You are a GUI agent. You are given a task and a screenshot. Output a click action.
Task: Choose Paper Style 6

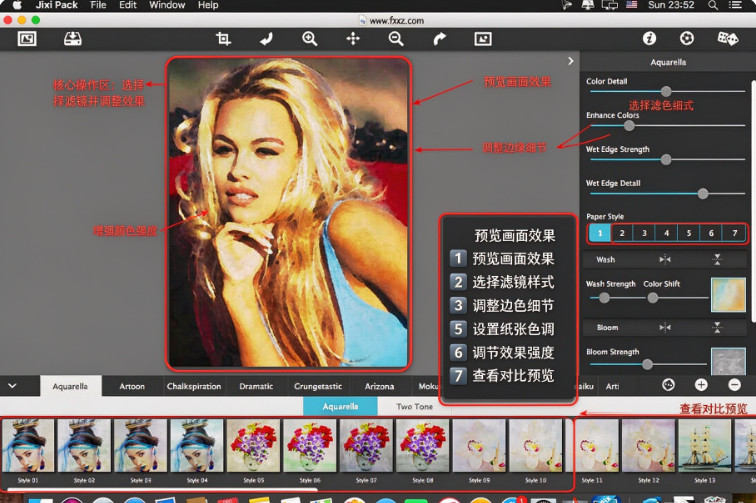[711, 233]
